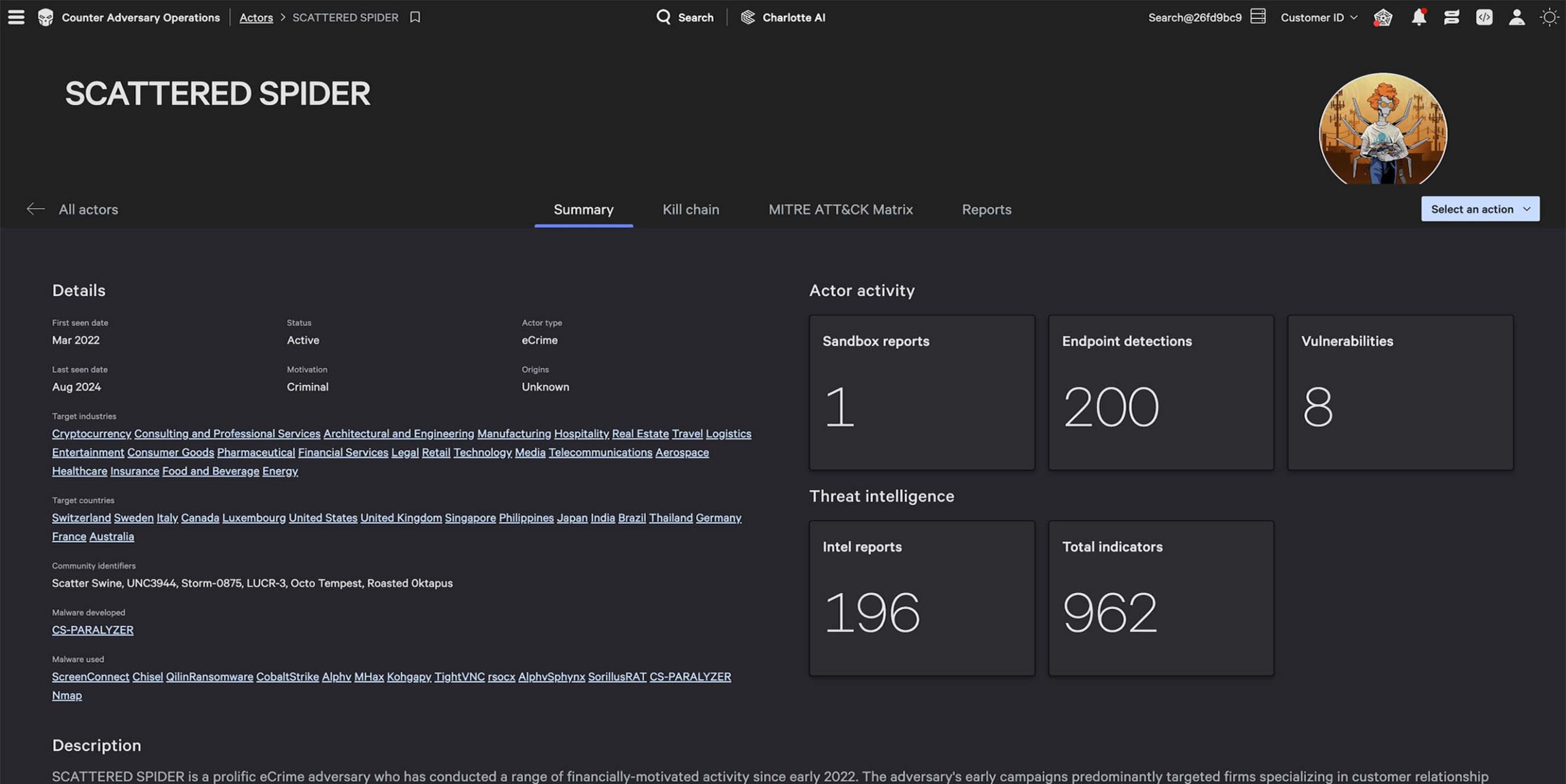Image resolution: width=1566 pixels, height=784 pixels.
Task: Click the Counter Adversary Operations title
Action: pyautogui.click(x=141, y=17)
